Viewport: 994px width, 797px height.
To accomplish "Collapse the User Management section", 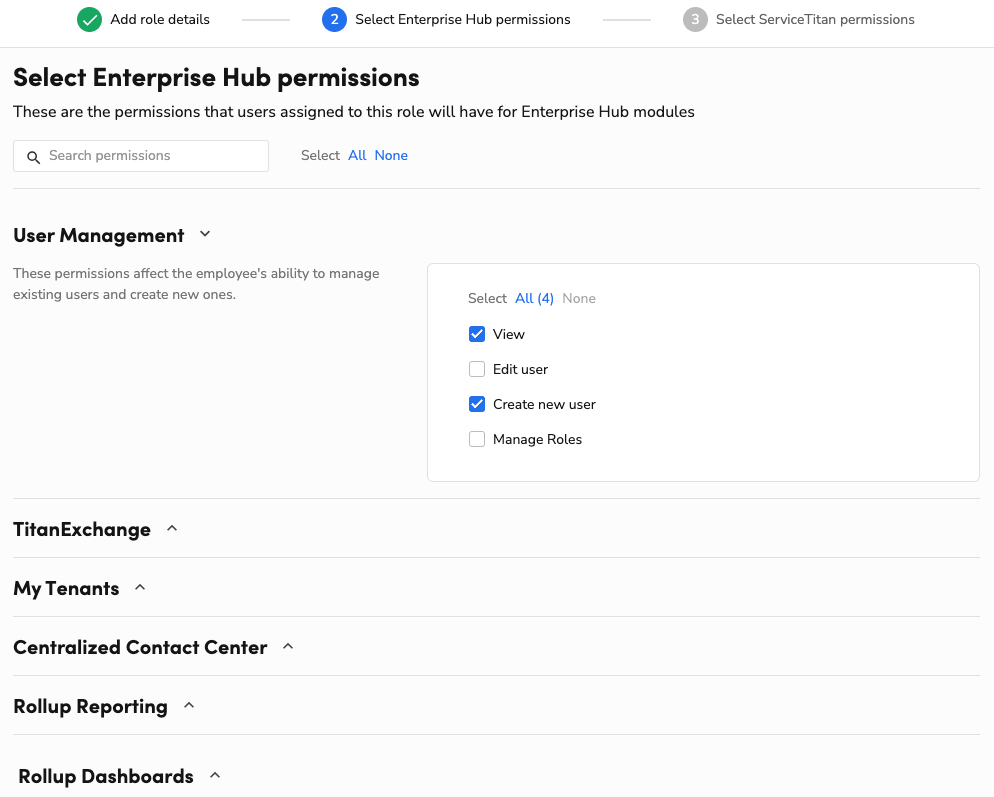I will coord(205,233).
